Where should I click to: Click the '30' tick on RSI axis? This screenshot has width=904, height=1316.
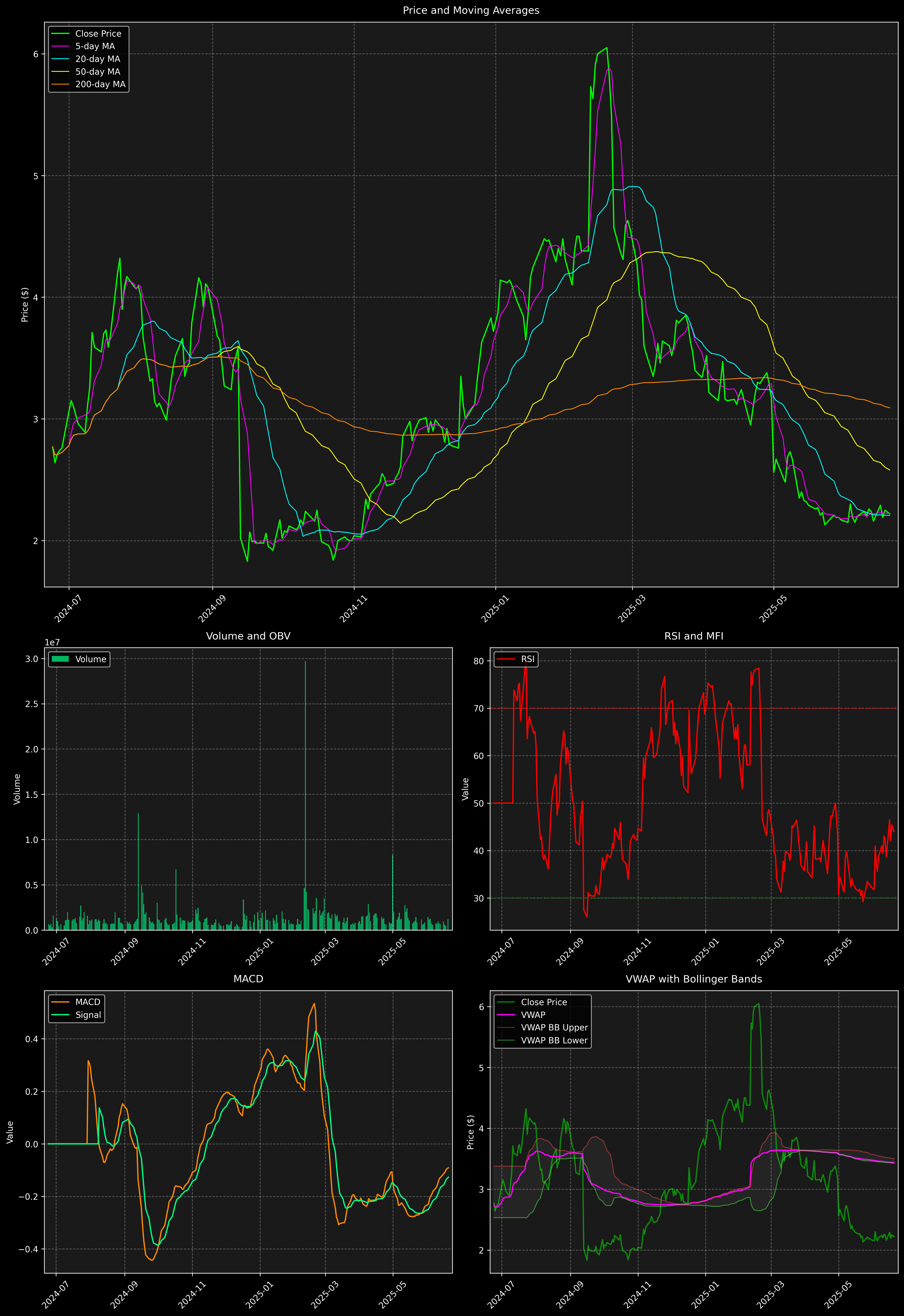pos(479,899)
